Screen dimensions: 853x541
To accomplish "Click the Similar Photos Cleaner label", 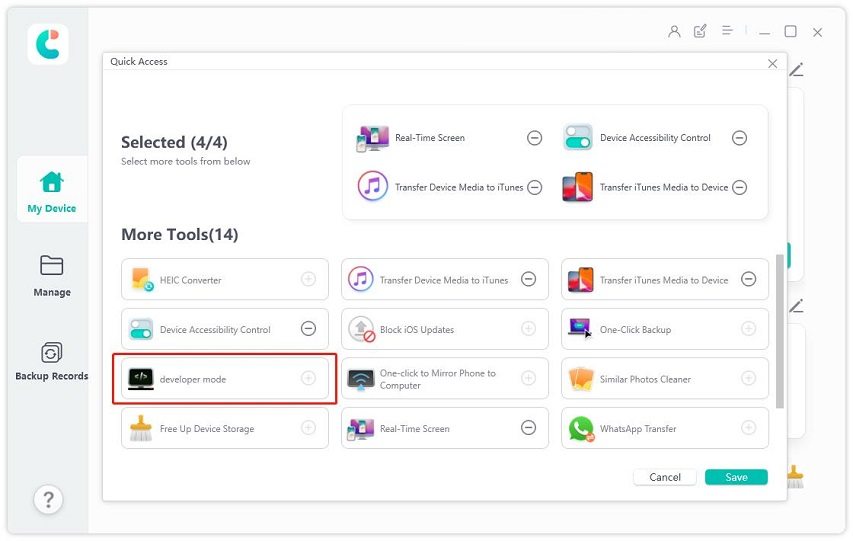I will pos(645,379).
